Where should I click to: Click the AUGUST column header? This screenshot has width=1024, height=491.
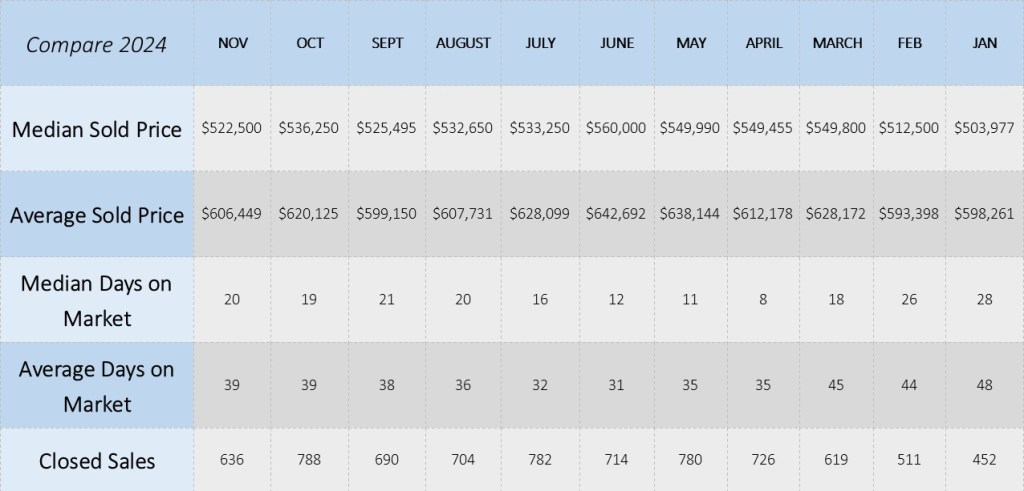pos(463,43)
